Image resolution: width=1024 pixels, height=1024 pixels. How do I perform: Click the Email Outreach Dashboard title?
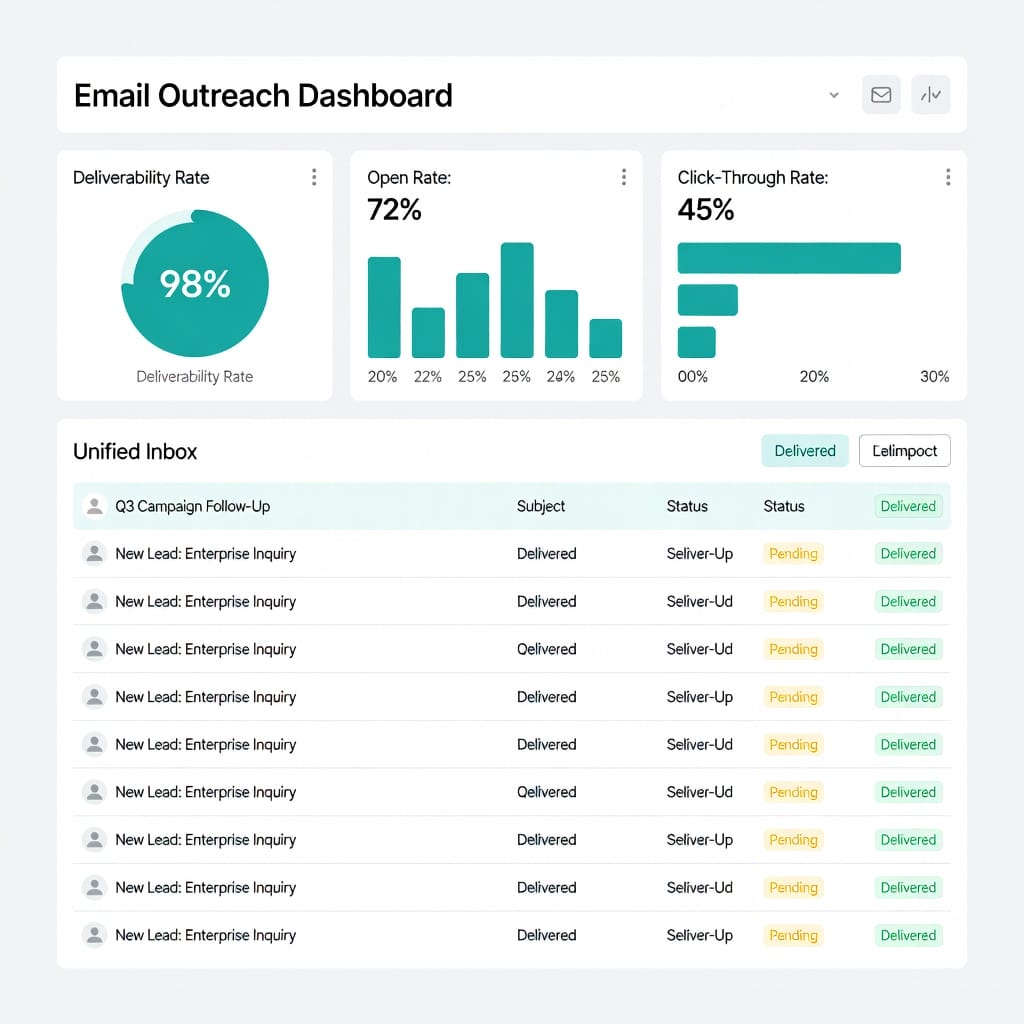(x=263, y=95)
